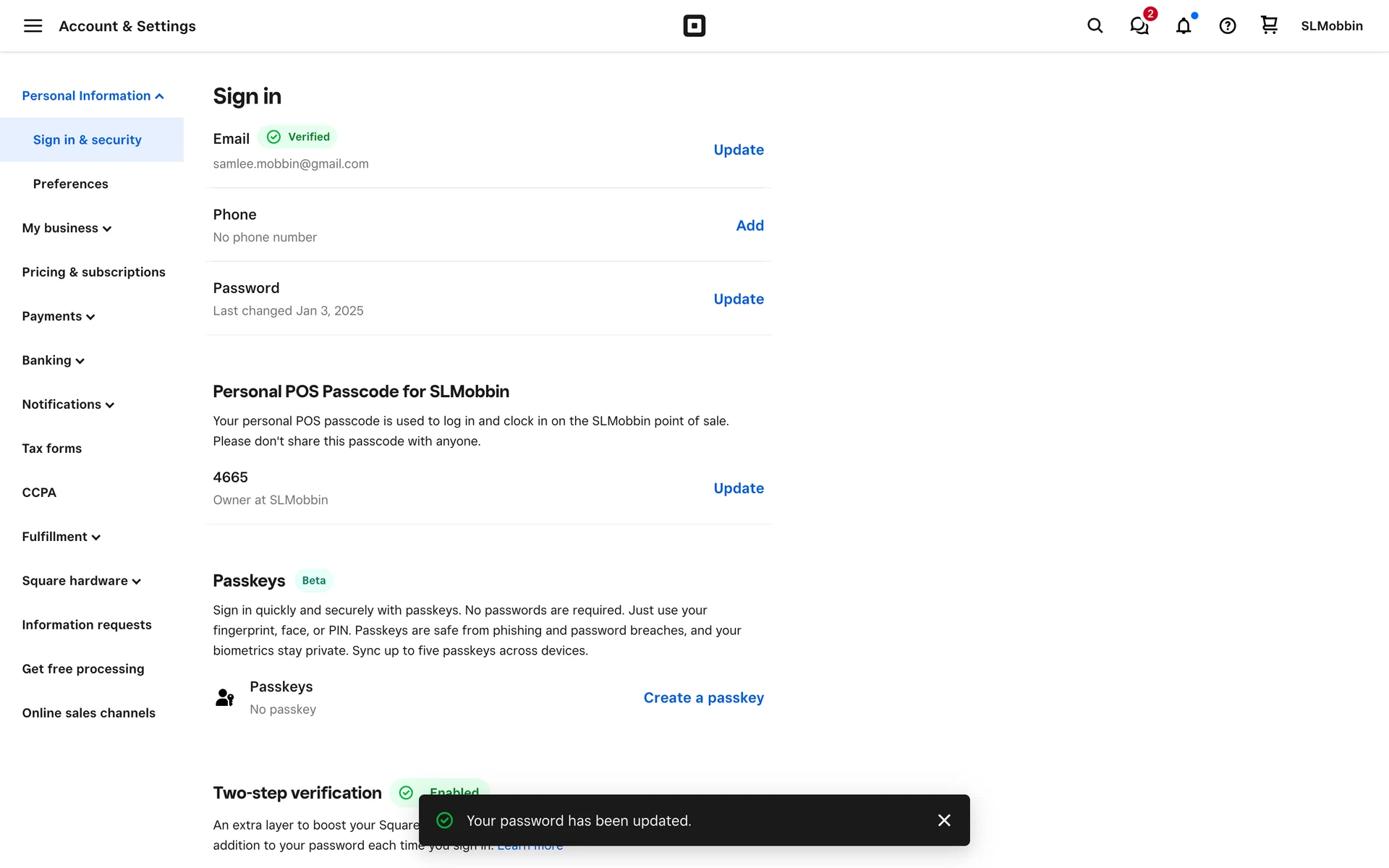
Task: Open the messages chat icon
Action: tap(1139, 26)
